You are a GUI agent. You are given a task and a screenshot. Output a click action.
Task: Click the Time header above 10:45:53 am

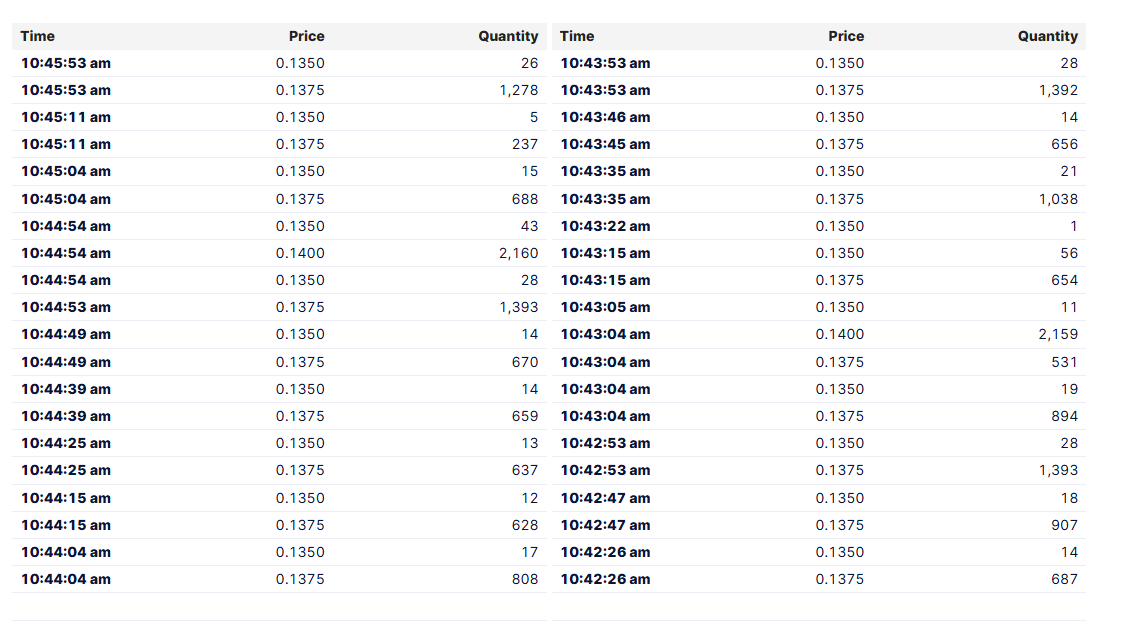click(38, 36)
